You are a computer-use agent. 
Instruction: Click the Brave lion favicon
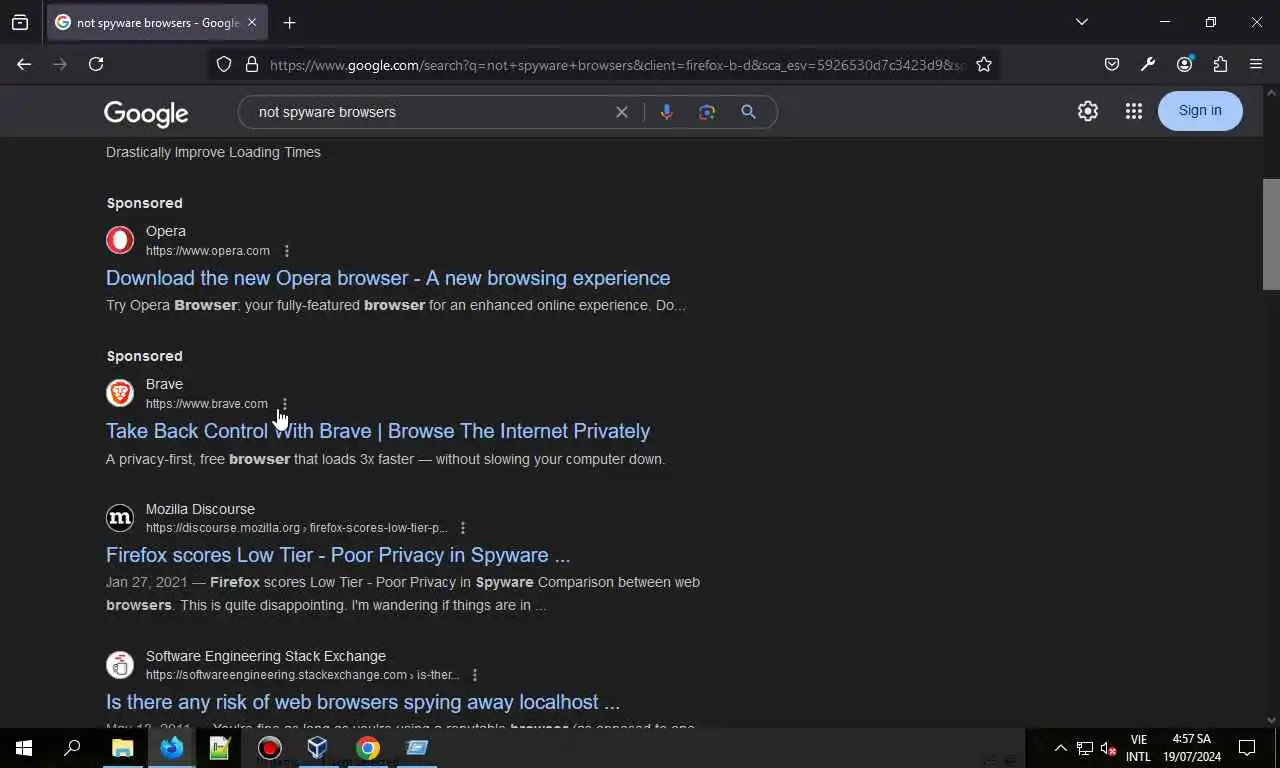click(x=120, y=393)
